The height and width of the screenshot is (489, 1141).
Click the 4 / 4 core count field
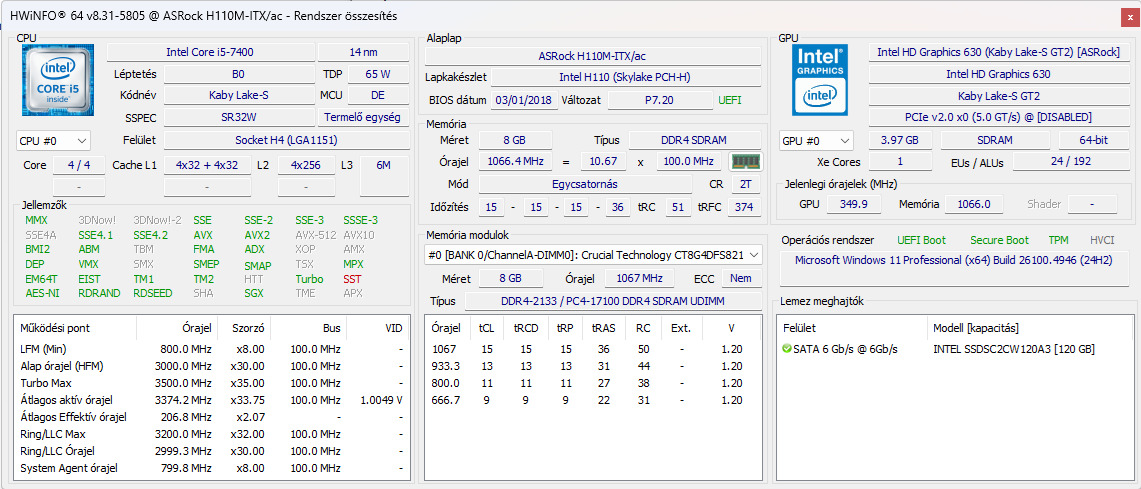click(78, 165)
